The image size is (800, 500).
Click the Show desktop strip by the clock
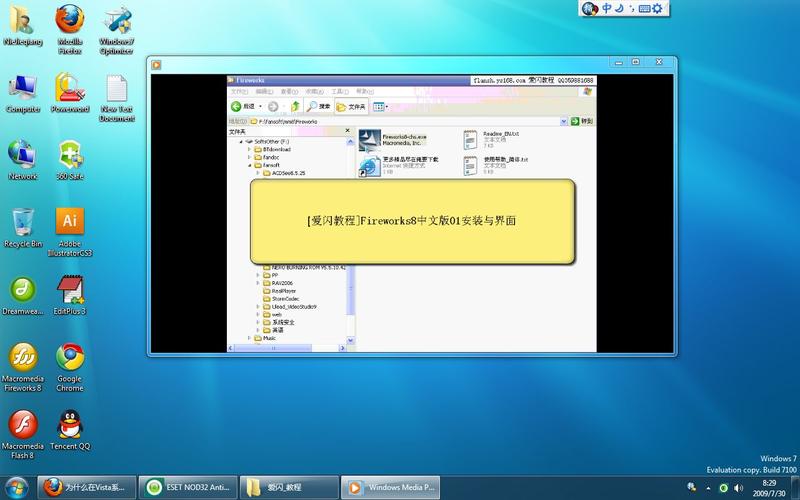click(796, 487)
